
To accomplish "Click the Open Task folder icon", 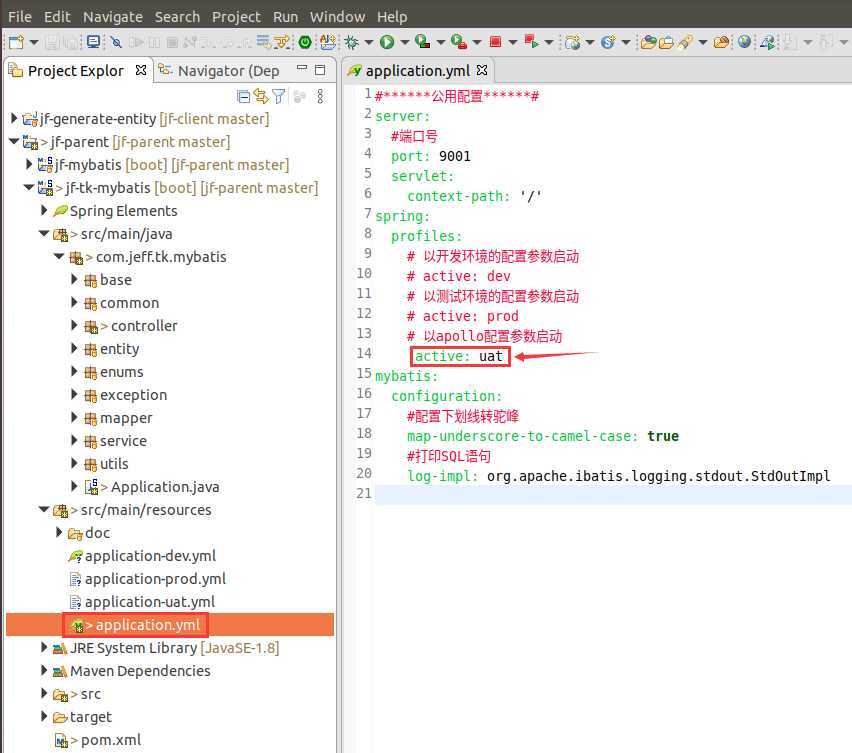I will [x=666, y=42].
